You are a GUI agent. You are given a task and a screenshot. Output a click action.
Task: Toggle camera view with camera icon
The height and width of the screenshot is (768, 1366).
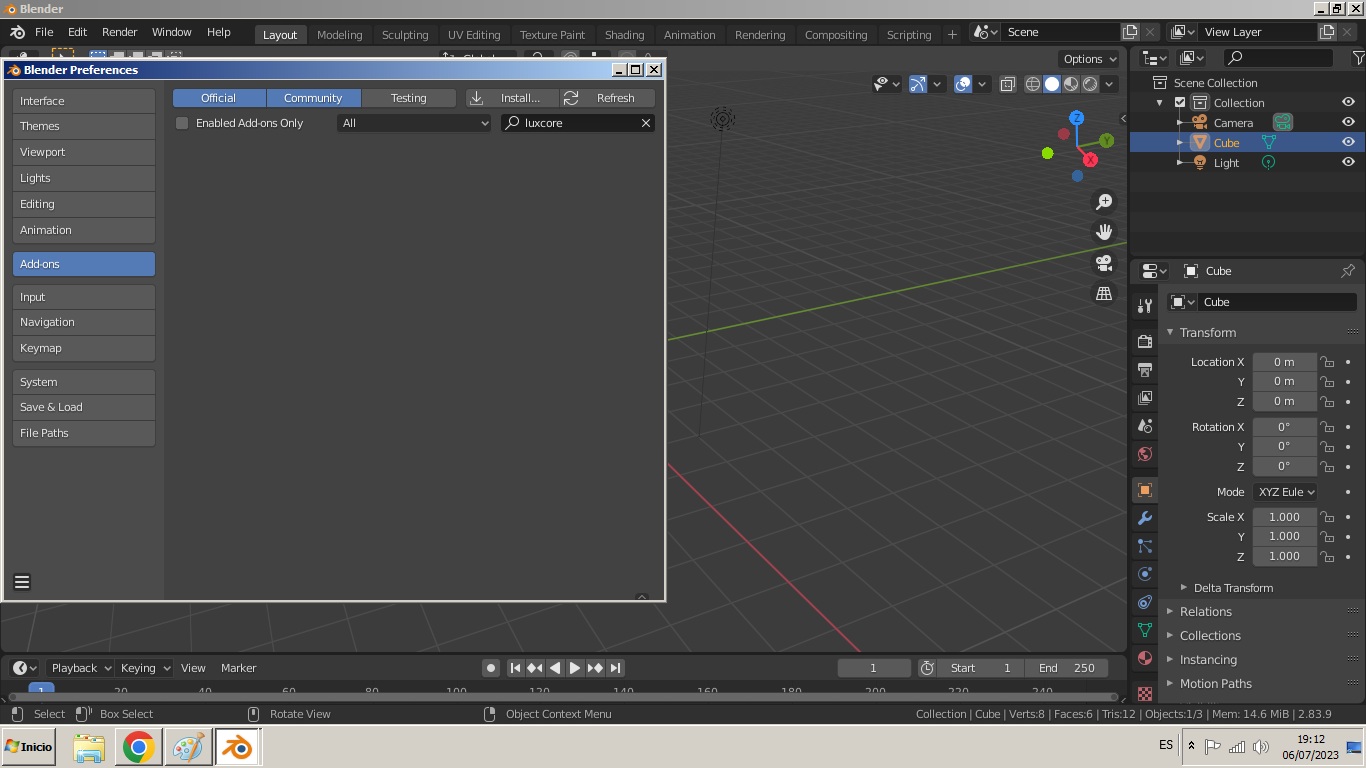[1104, 263]
